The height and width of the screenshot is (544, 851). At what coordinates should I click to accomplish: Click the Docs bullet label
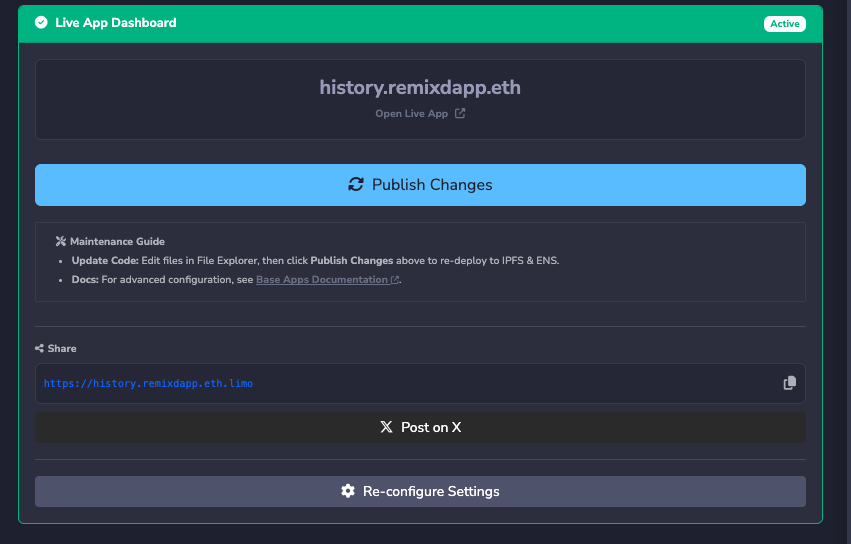85,280
